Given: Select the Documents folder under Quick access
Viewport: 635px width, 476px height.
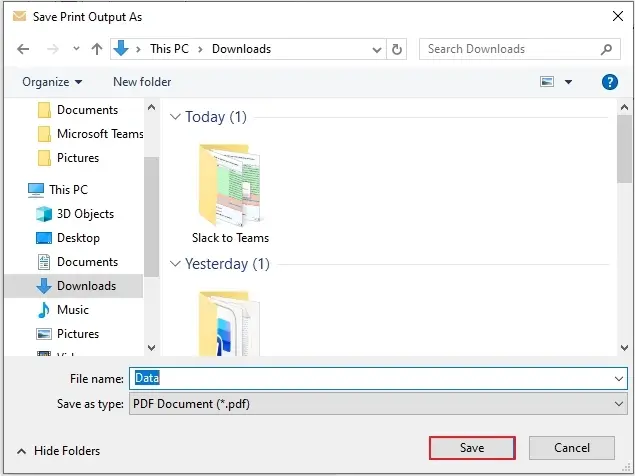Looking at the screenshot, I should click(78, 110).
